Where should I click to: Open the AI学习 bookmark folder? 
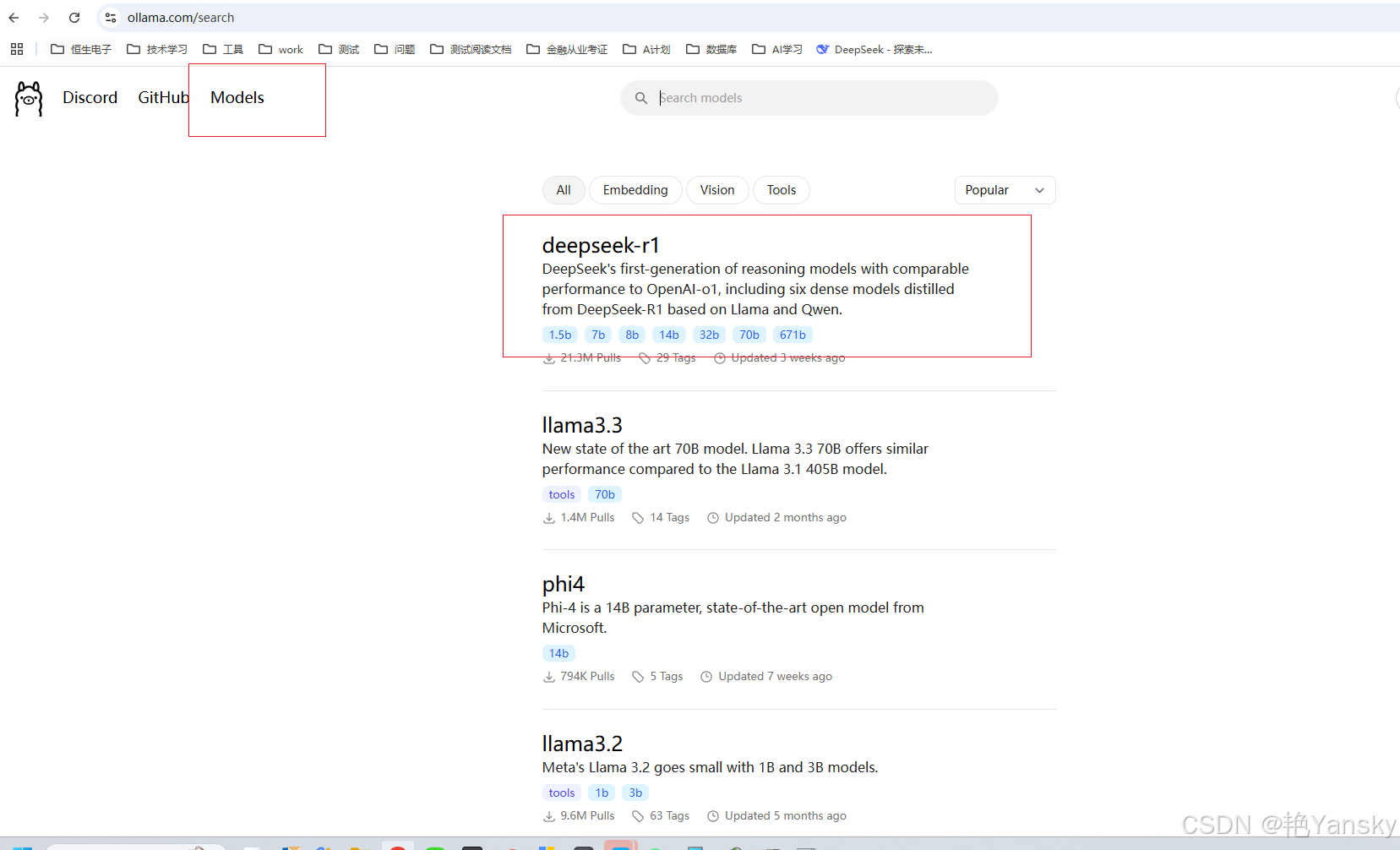[x=777, y=49]
